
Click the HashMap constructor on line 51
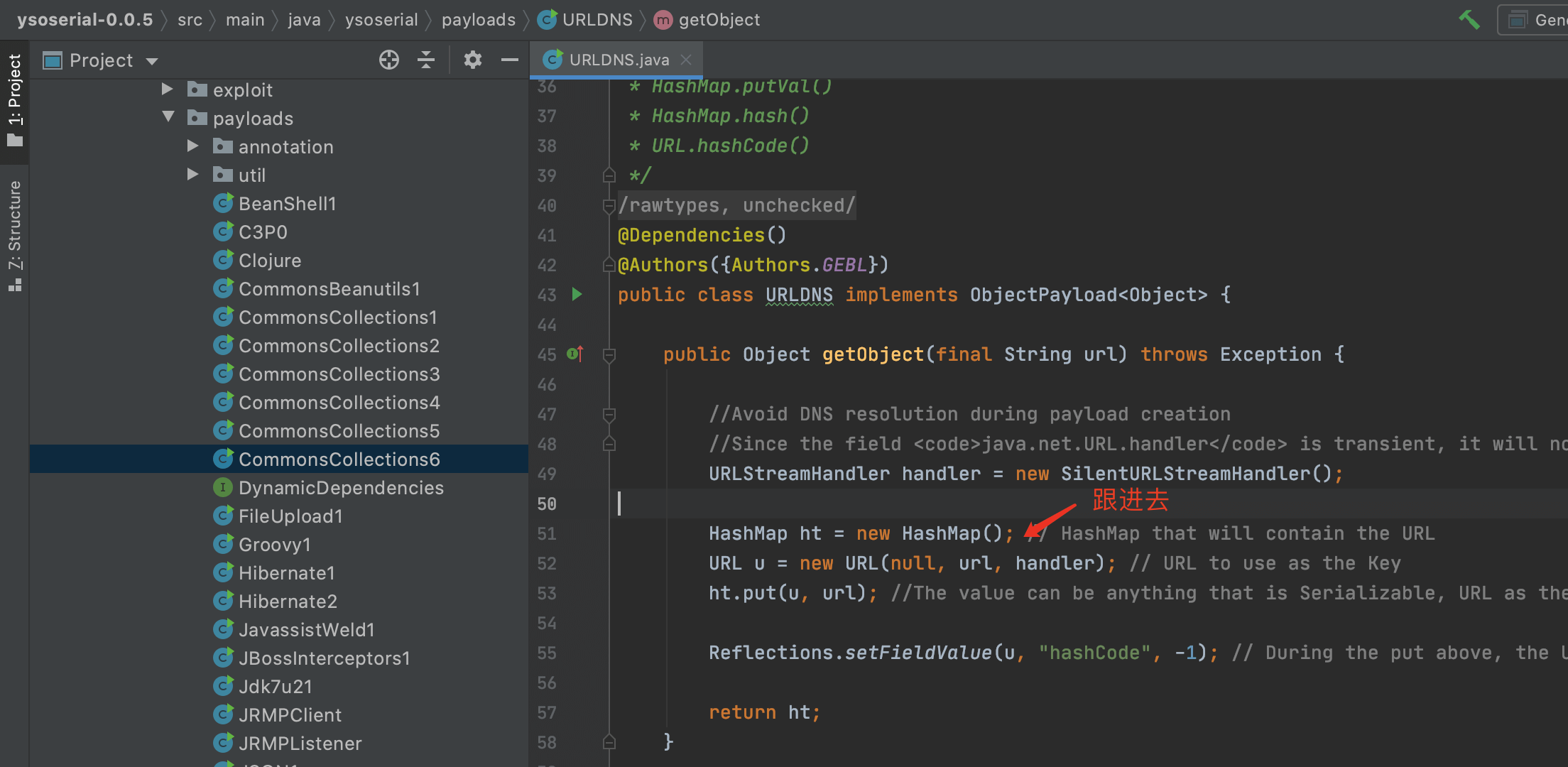pos(941,533)
